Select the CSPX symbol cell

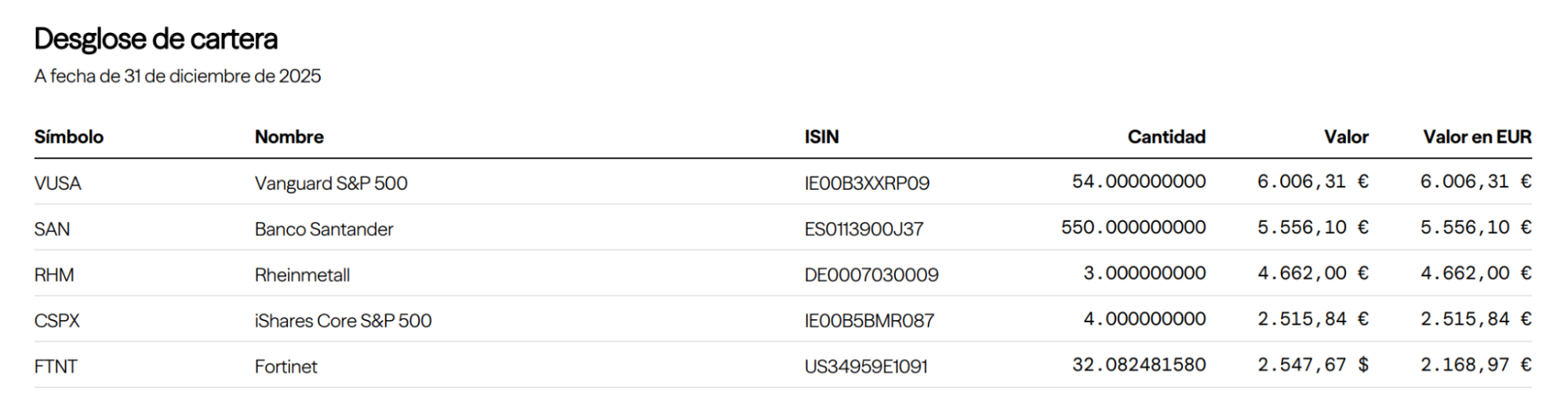click(x=56, y=321)
